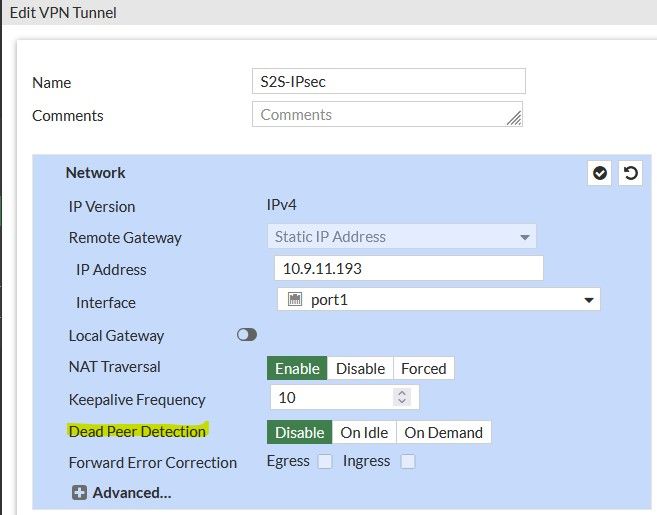Screen dimensions: 657x515
Task: Set NAT Traversal to Forced
Action: 423,368
